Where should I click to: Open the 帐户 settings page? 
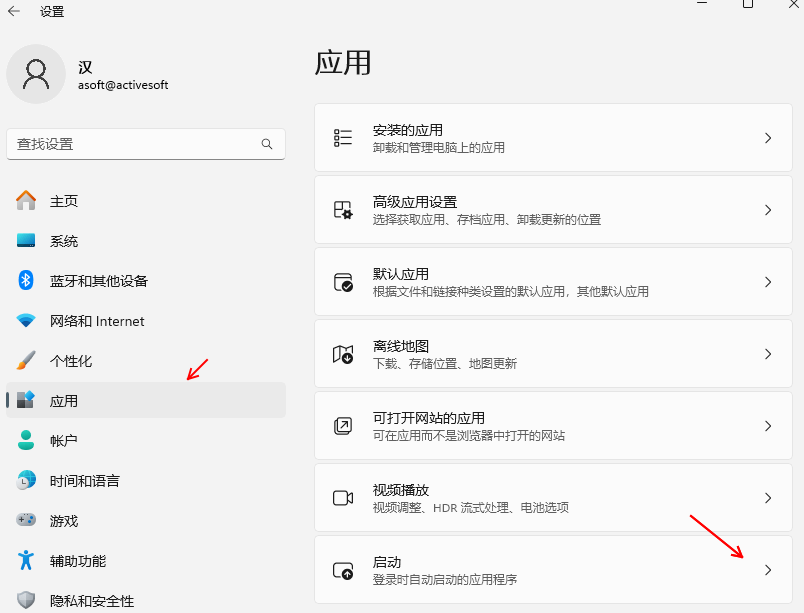(64, 441)
